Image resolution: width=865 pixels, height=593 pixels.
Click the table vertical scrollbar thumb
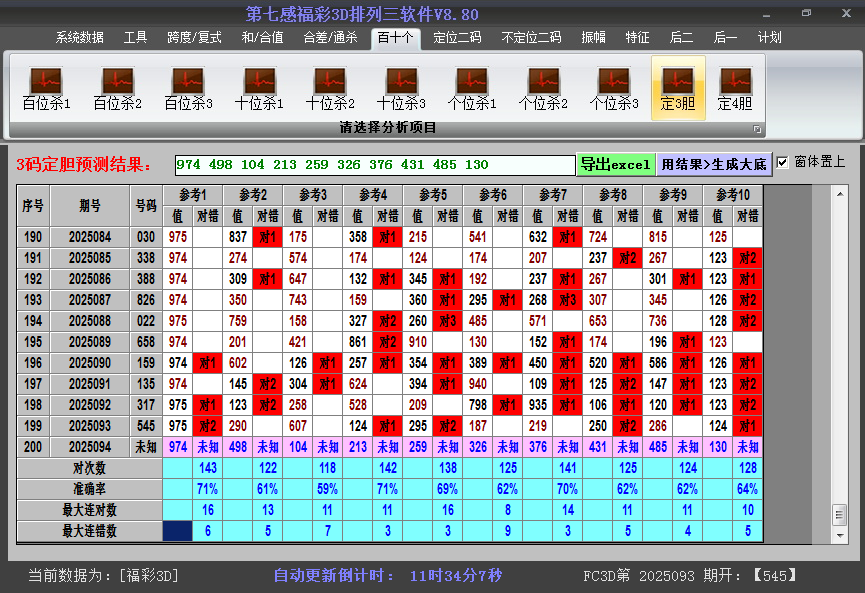(840, 515)
